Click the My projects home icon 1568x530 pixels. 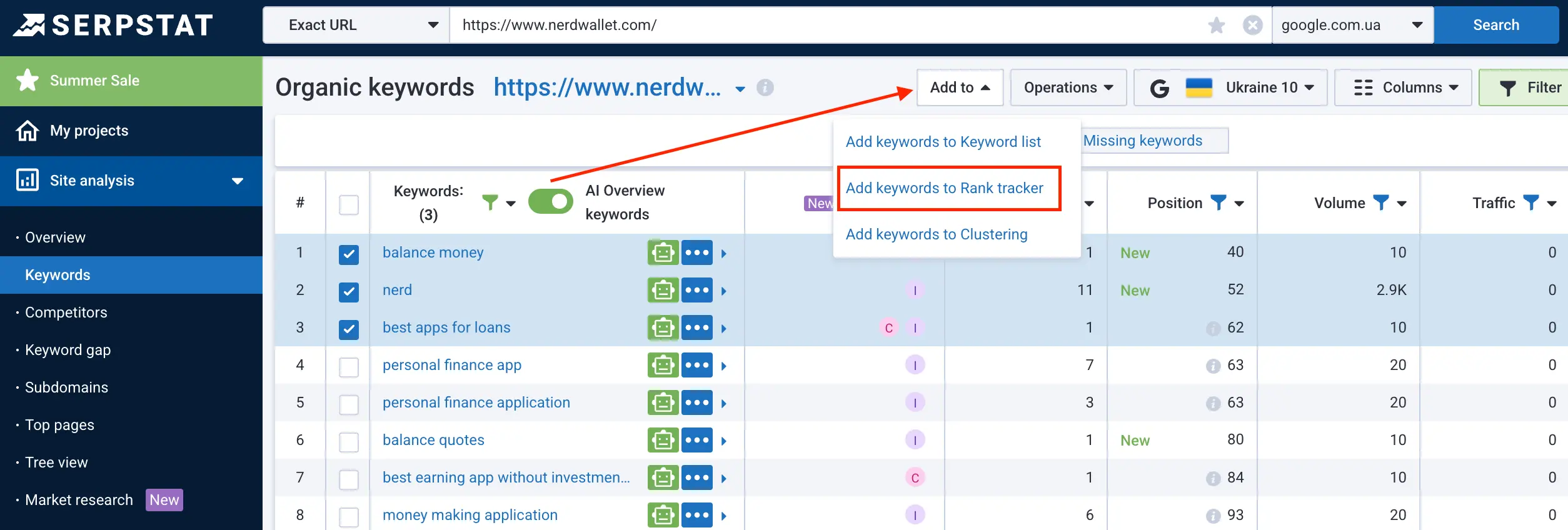28,131
